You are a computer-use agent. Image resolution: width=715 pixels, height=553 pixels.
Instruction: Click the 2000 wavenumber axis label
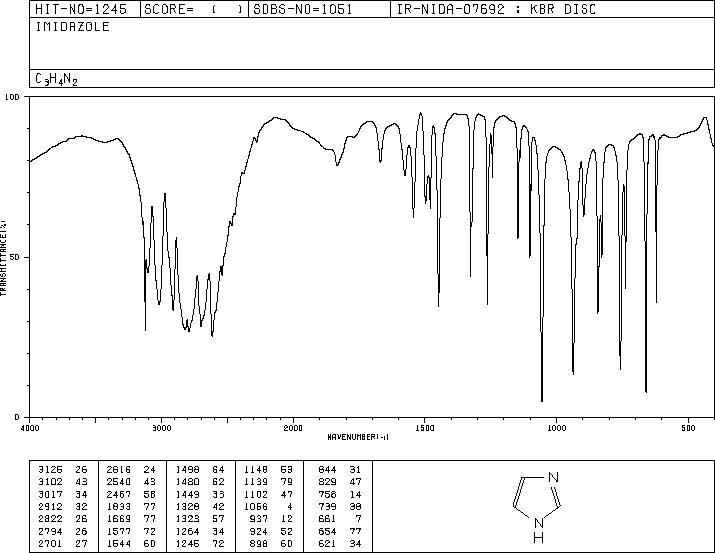293,428
